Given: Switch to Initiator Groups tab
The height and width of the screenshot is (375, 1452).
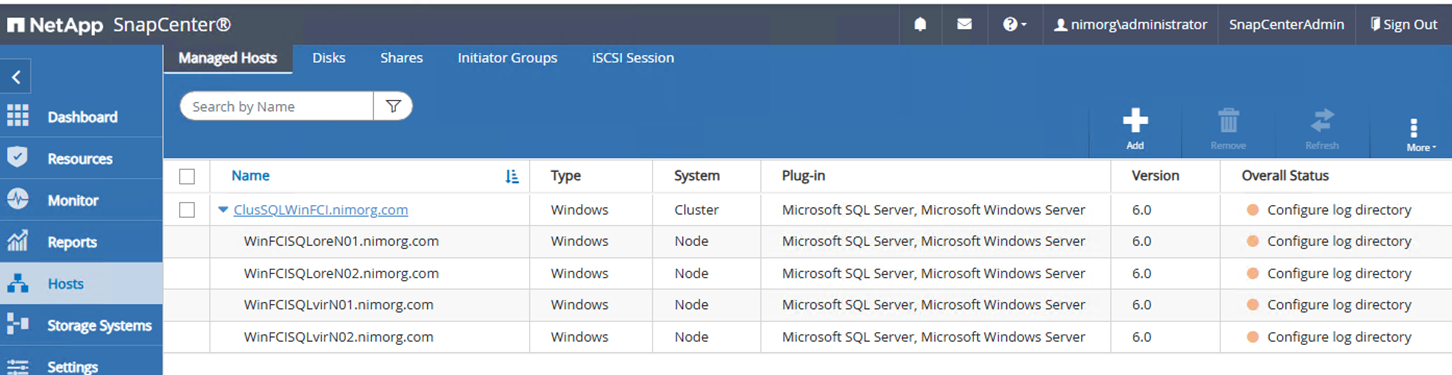Looking at the screenshot, I should click(x=507, y=58).
